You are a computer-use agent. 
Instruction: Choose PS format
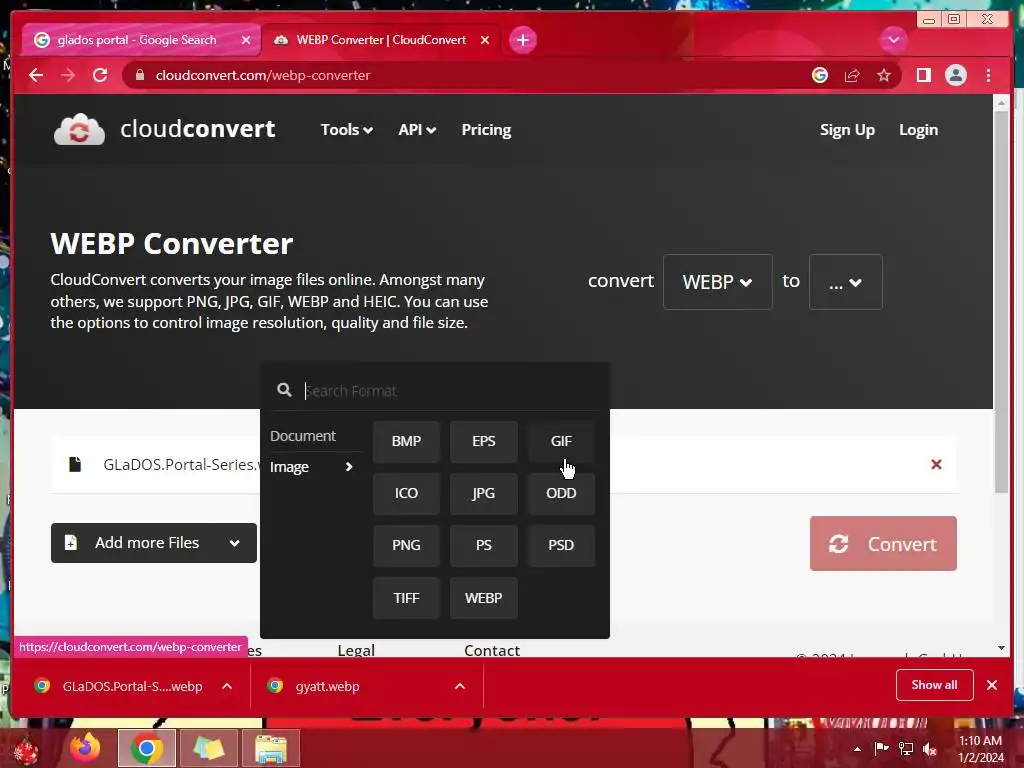point(483,545)
